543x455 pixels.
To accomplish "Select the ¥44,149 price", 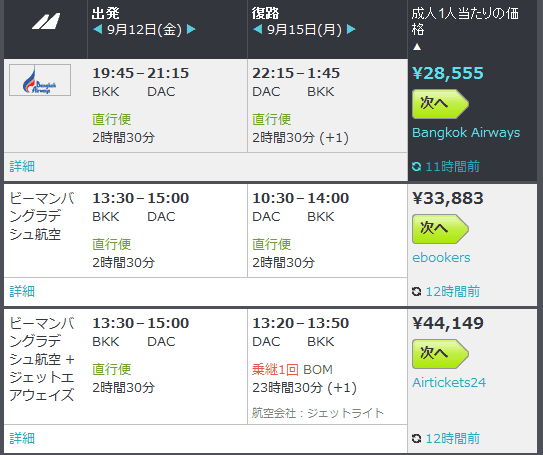I will pos(448,323).
